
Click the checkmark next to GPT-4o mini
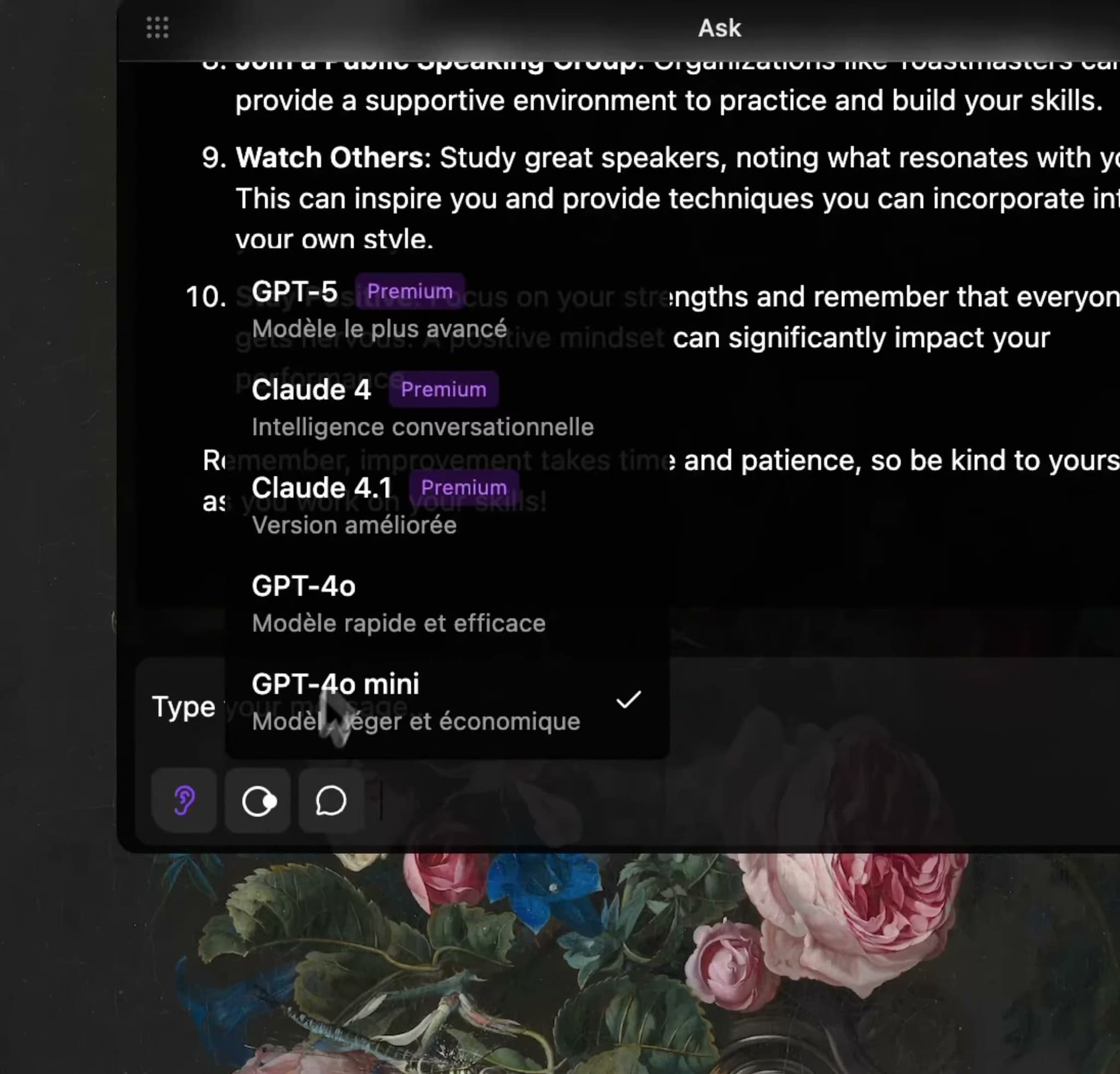click(x=628, y=699)
